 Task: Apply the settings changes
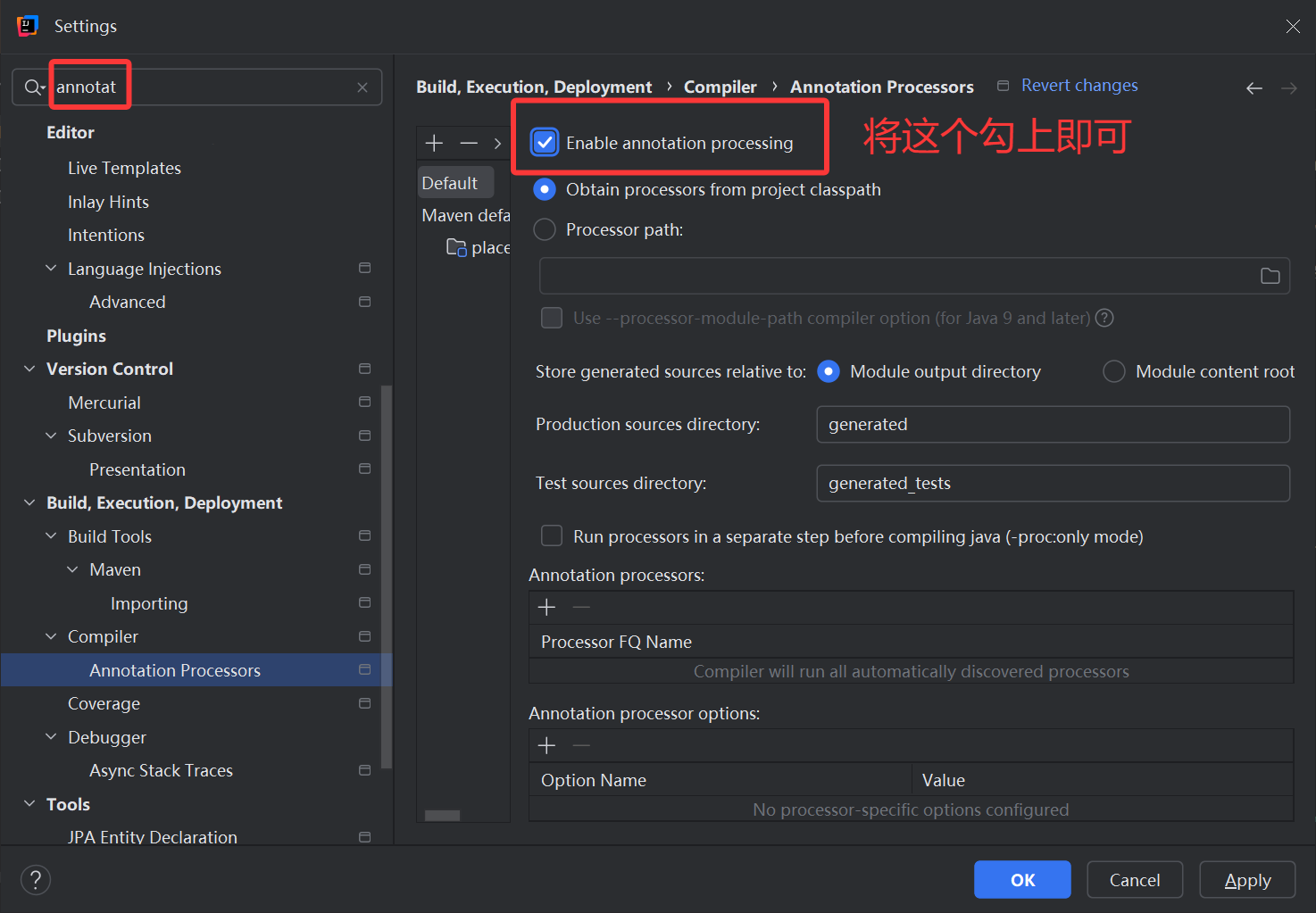tap(1247, 880)
